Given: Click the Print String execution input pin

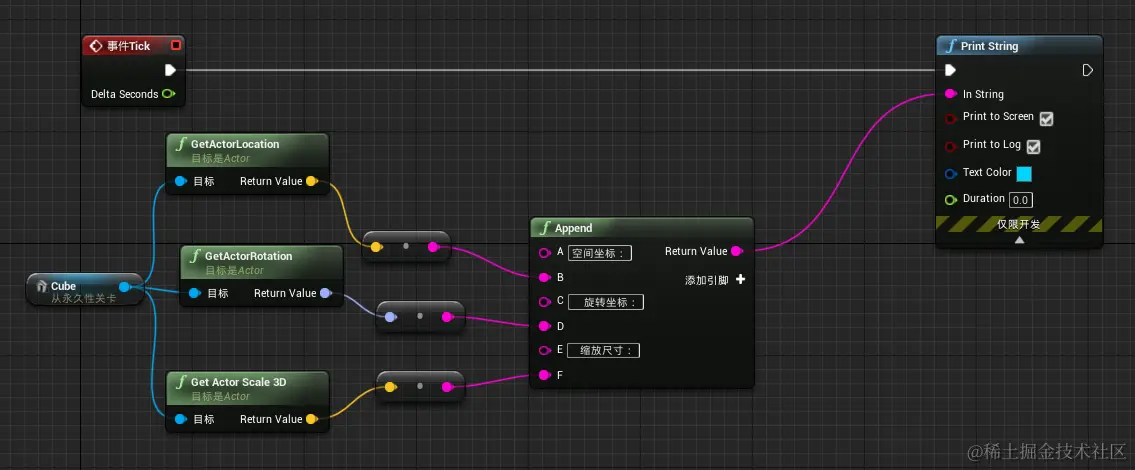Looking at the screenshot, I should click(950, 70).
